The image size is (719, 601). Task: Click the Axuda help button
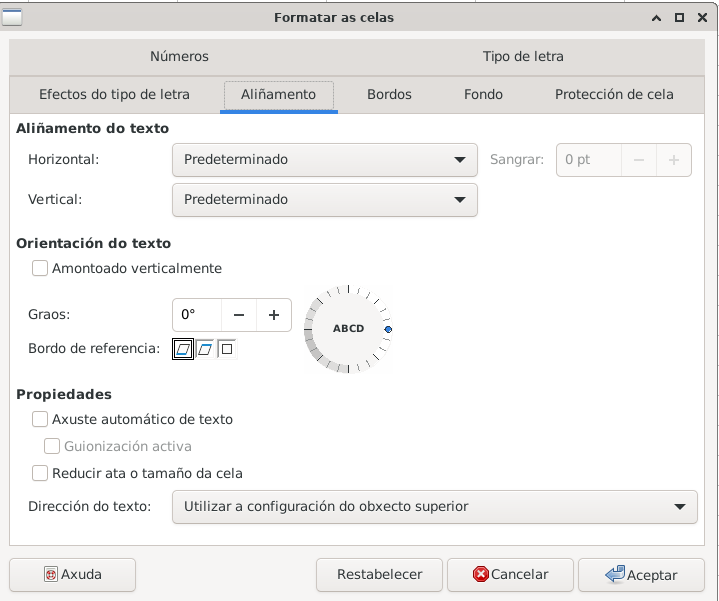coord(72,575)
